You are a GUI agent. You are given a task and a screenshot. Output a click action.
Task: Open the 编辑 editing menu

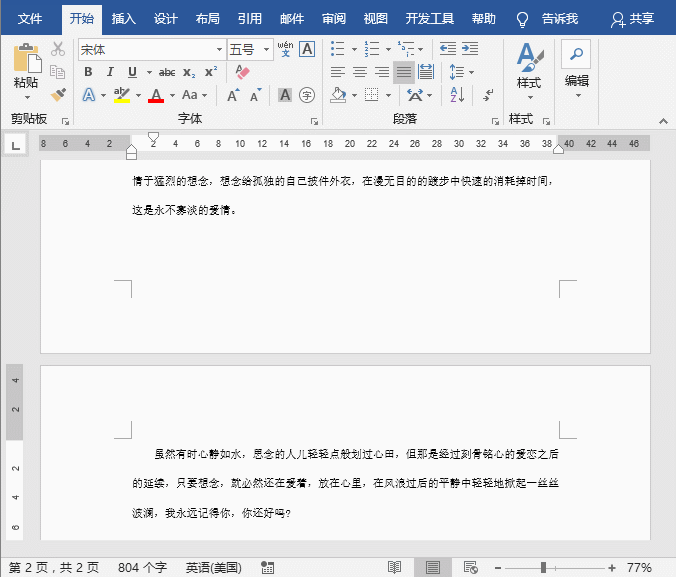coord(577,70)
